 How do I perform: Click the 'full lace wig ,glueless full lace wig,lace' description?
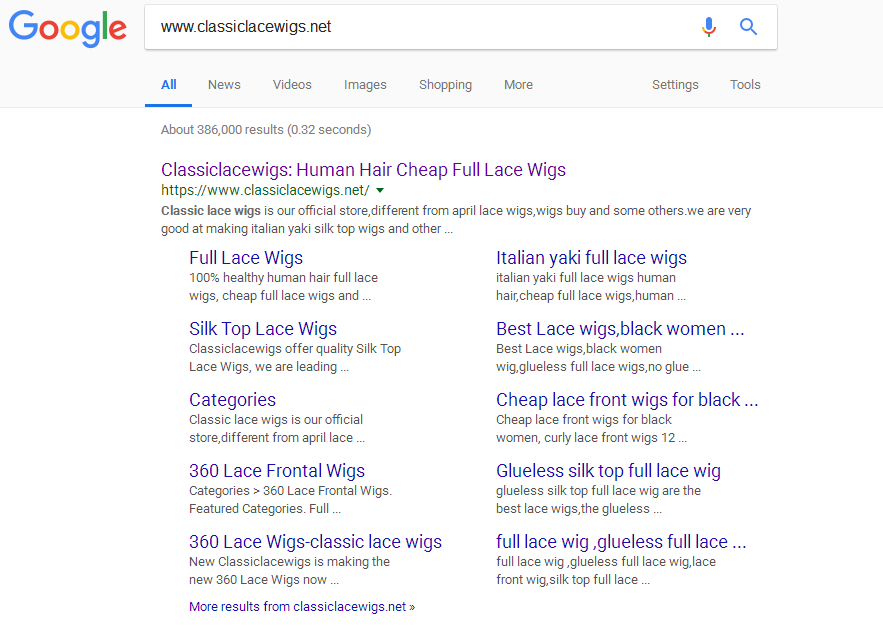click(606, 570)
